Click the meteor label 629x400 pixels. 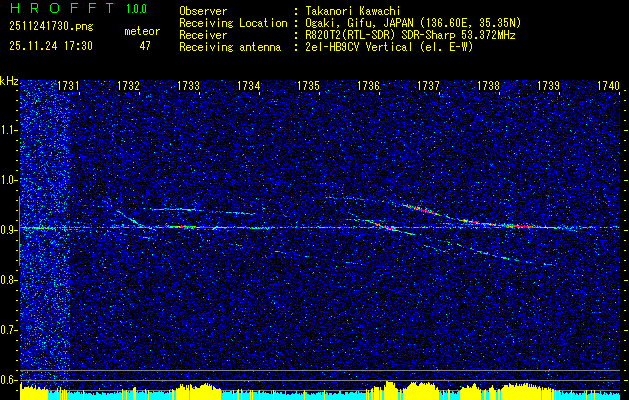tap(142, 31)
